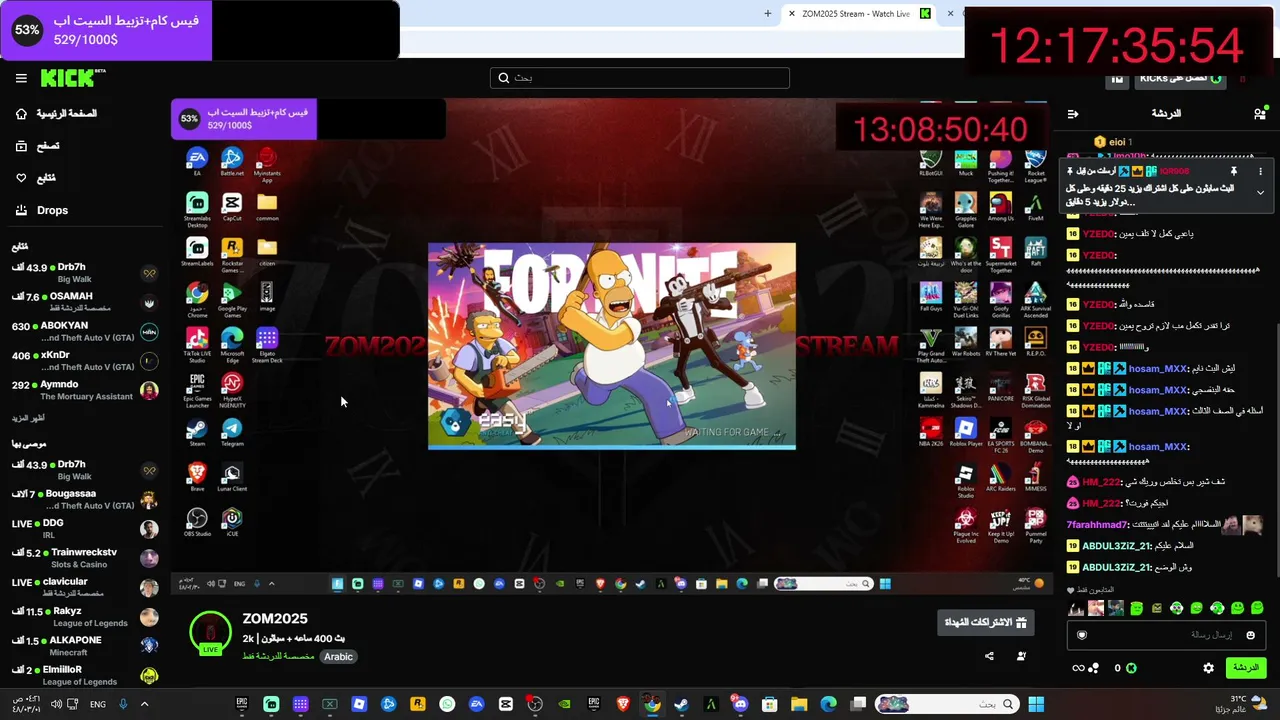Click the chat message input field
Image resolution: width=1280 pixels, height=720 pixels.
(1166, 635)
